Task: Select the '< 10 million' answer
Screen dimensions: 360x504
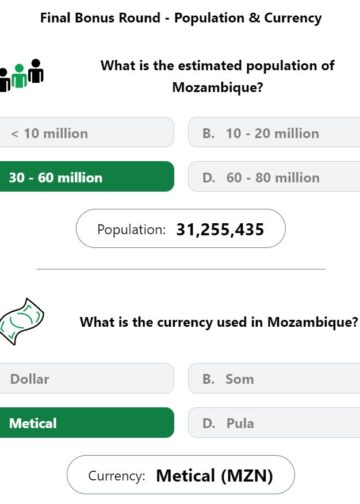Action: 87,132
